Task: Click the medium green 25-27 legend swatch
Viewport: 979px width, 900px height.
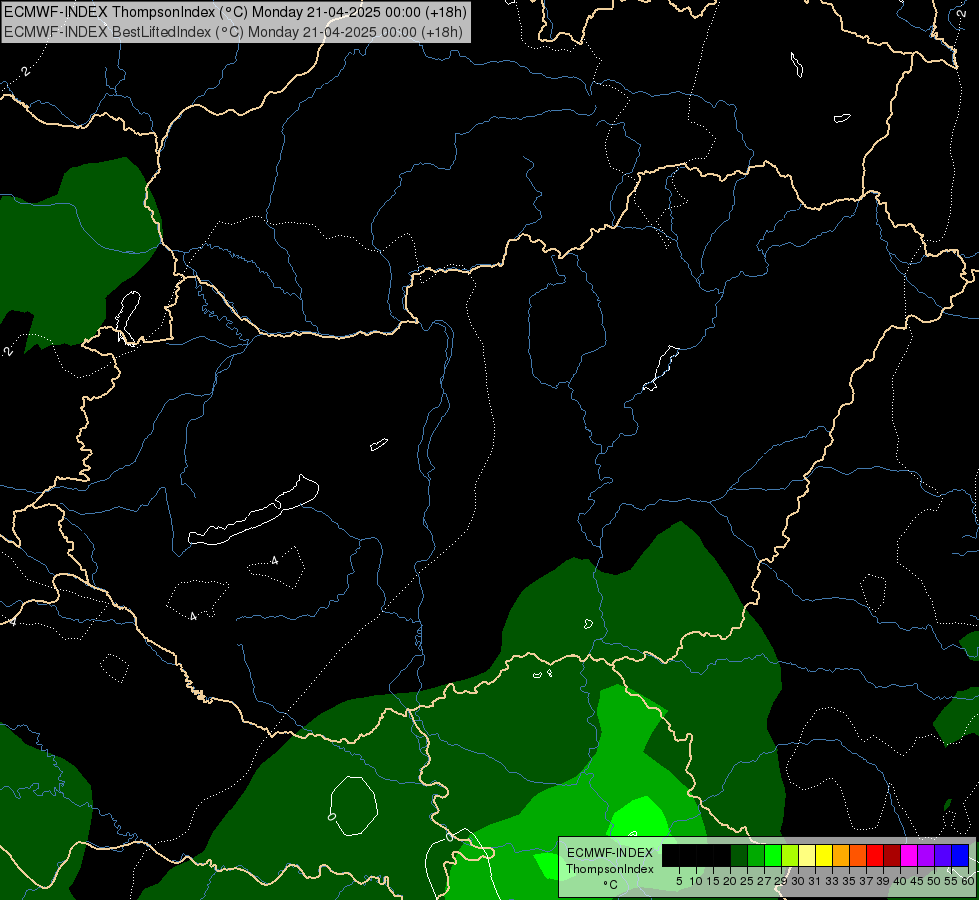Action: pos(756,856)
